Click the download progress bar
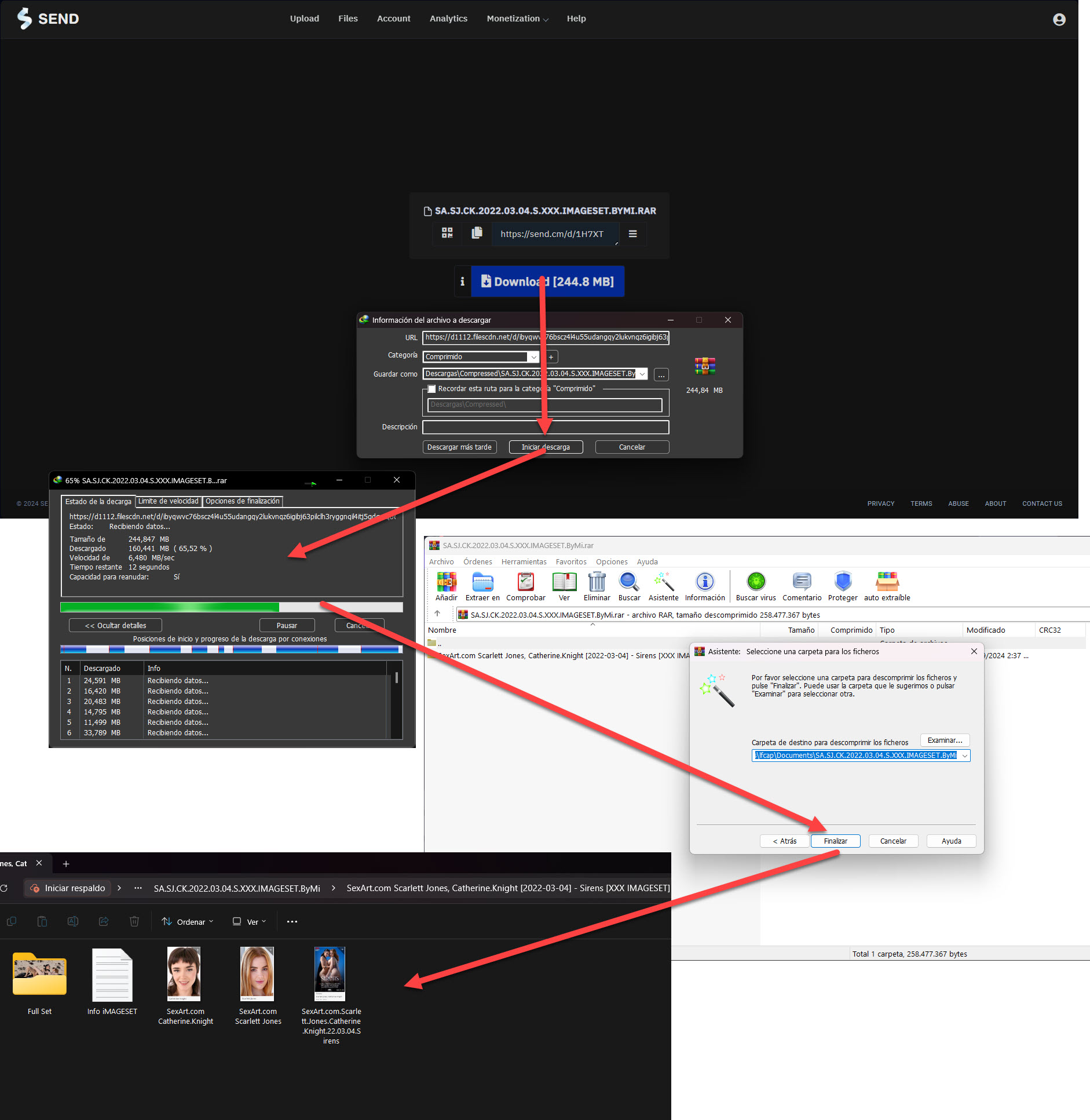The height and width of the screenshot is (1120, 1090). pos(232,607)
